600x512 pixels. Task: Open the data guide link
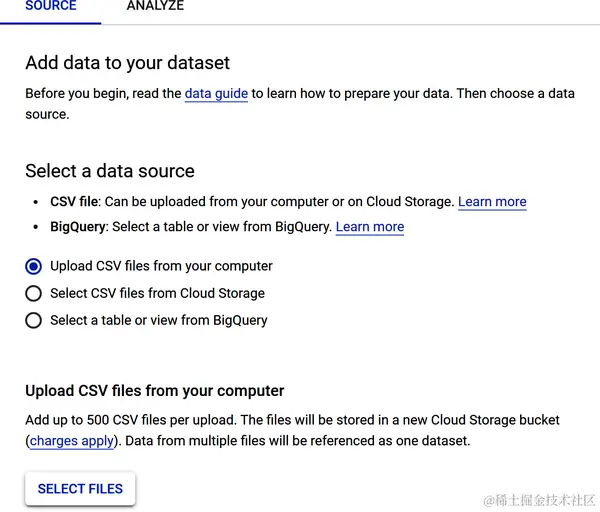216,94
